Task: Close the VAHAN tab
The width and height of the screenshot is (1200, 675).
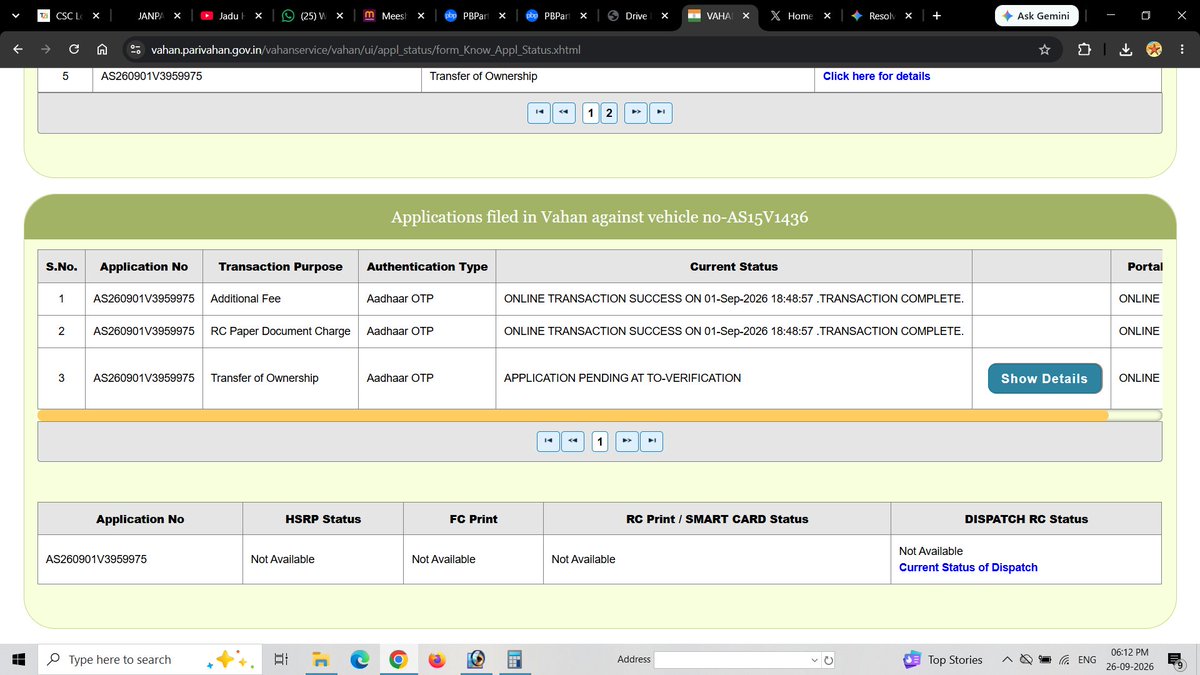Action: 745,16
